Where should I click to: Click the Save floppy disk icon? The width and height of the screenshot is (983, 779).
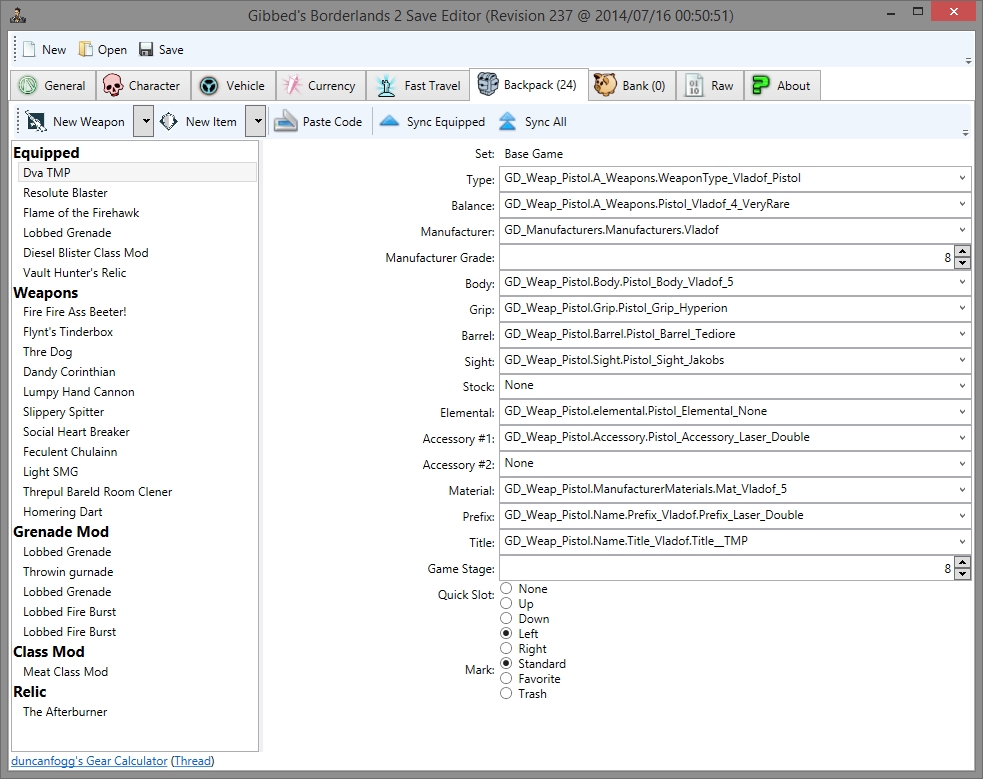pos(146,50)
